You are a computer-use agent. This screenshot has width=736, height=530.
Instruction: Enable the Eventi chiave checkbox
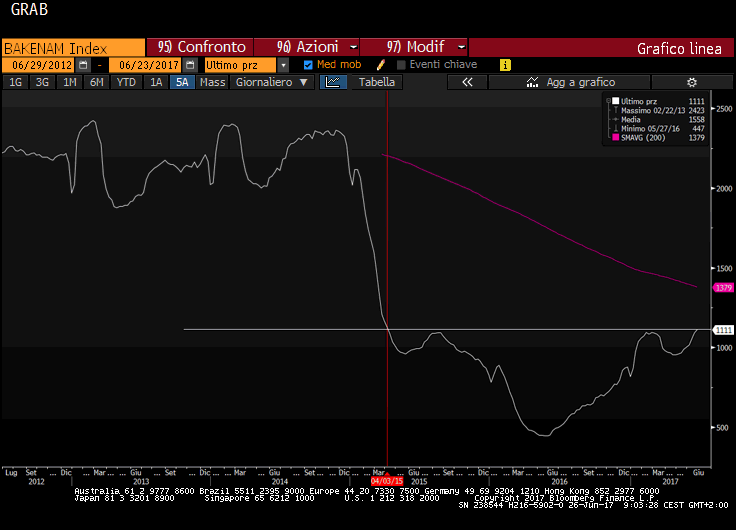click(401, 65)
